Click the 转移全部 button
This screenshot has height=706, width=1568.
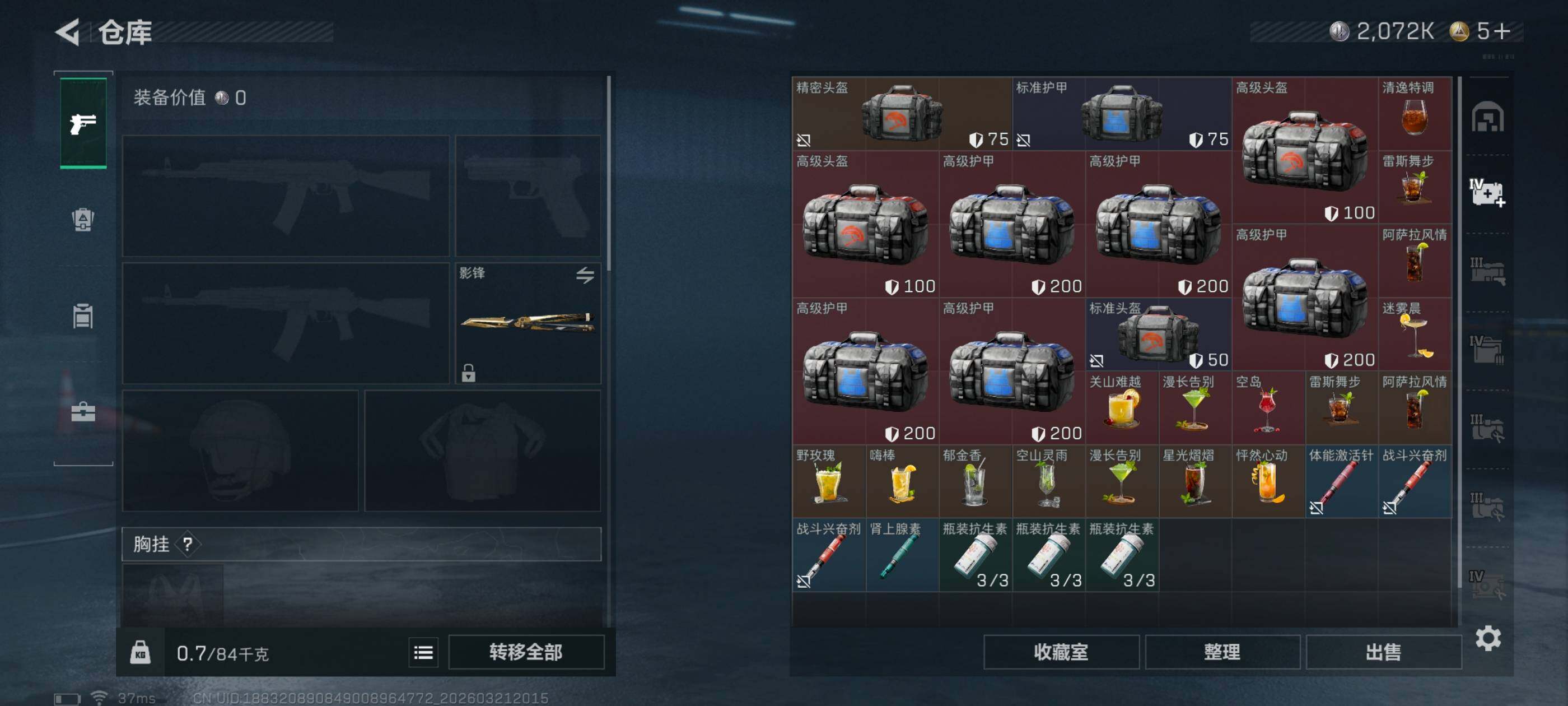click(x=526, y=652)
